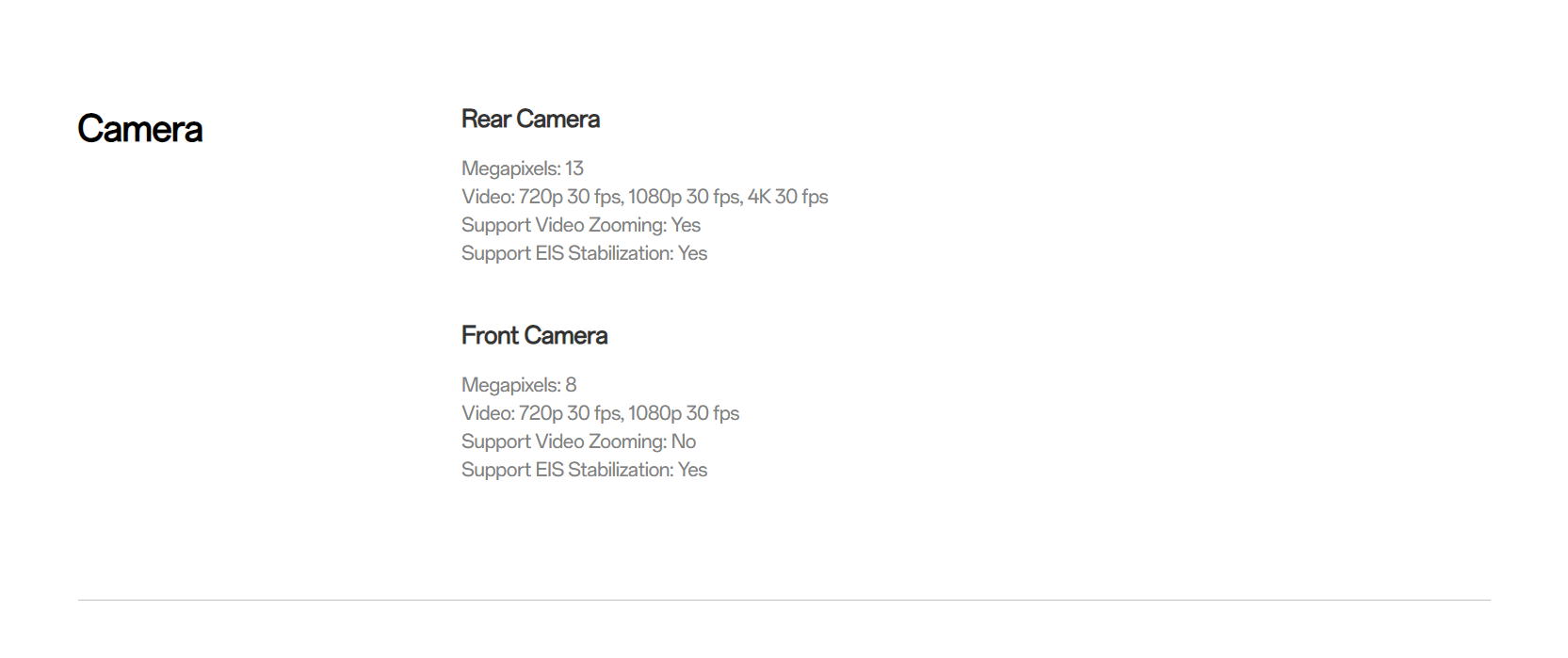Click "720p 30 fps" in Front Camera video line
This screenshot has width=1568, height=658.
coord(570,413)
